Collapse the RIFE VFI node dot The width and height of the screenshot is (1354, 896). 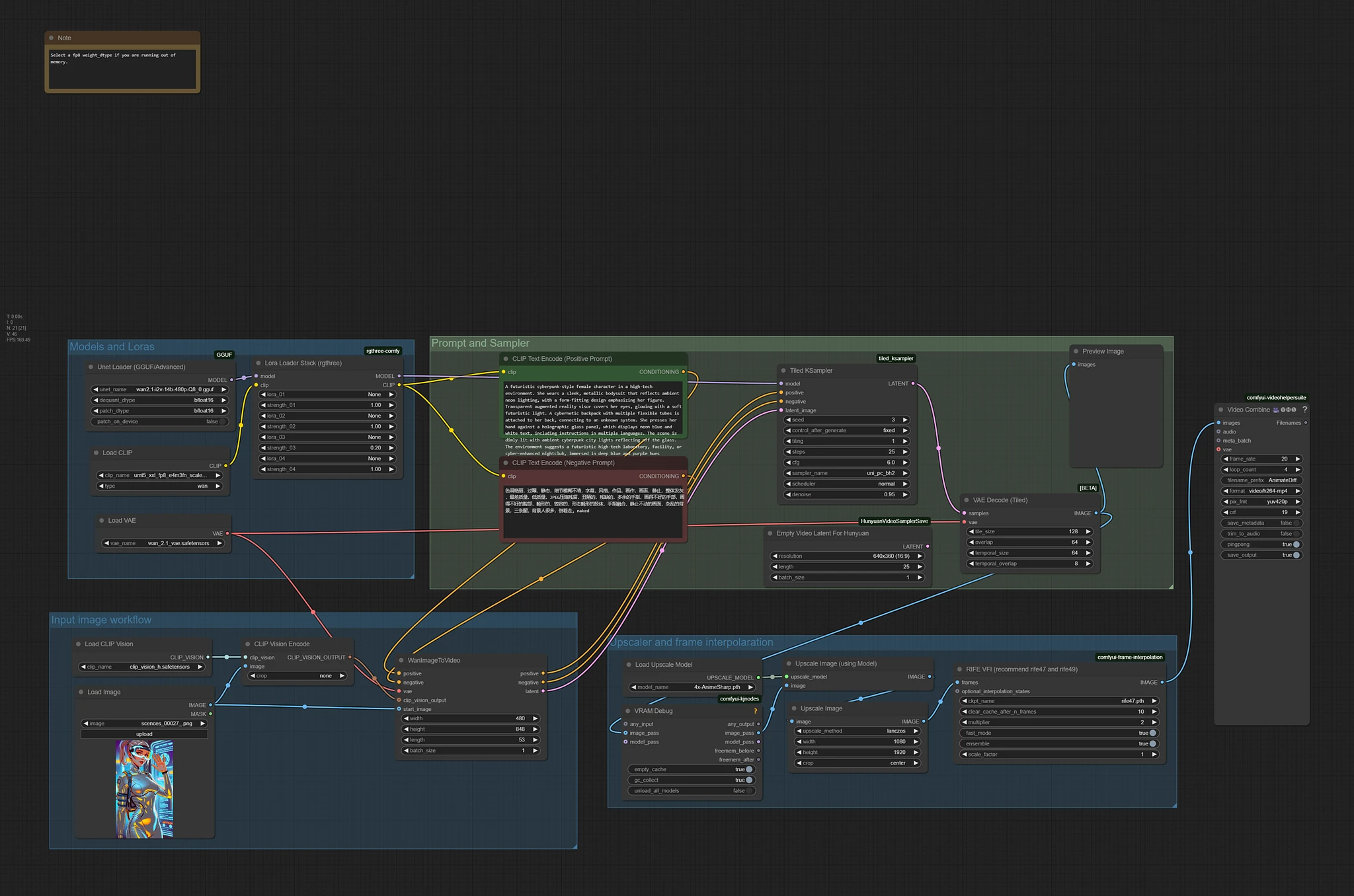click(959, 669)
